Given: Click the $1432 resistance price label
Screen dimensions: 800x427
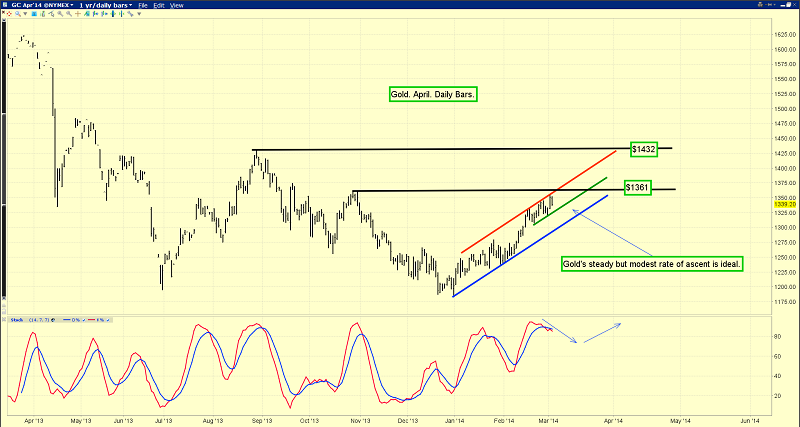Looking at the screenshot, I should tap(642, 149).
